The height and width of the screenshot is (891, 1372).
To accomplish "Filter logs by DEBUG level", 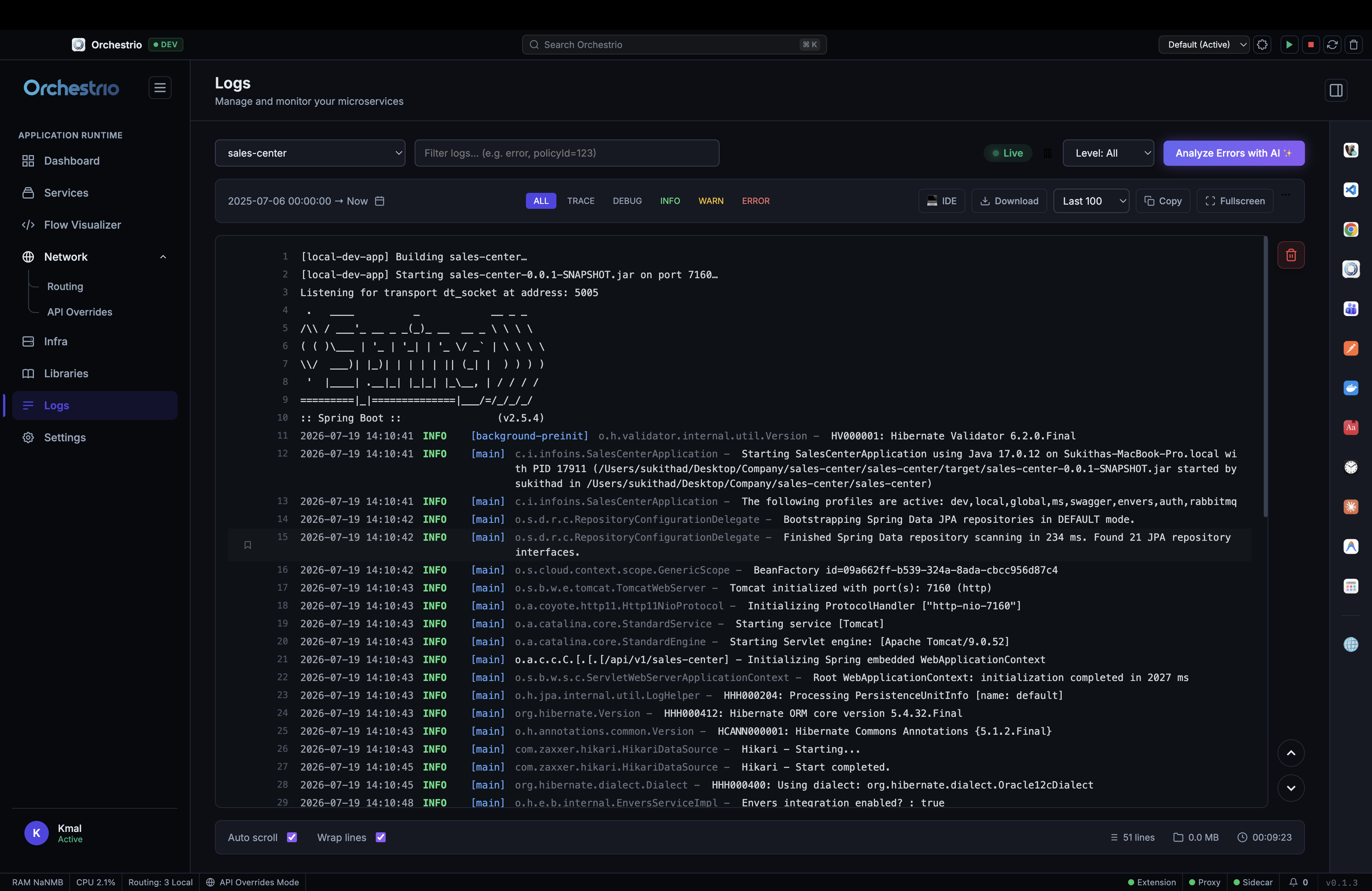I will click(627, 201).
